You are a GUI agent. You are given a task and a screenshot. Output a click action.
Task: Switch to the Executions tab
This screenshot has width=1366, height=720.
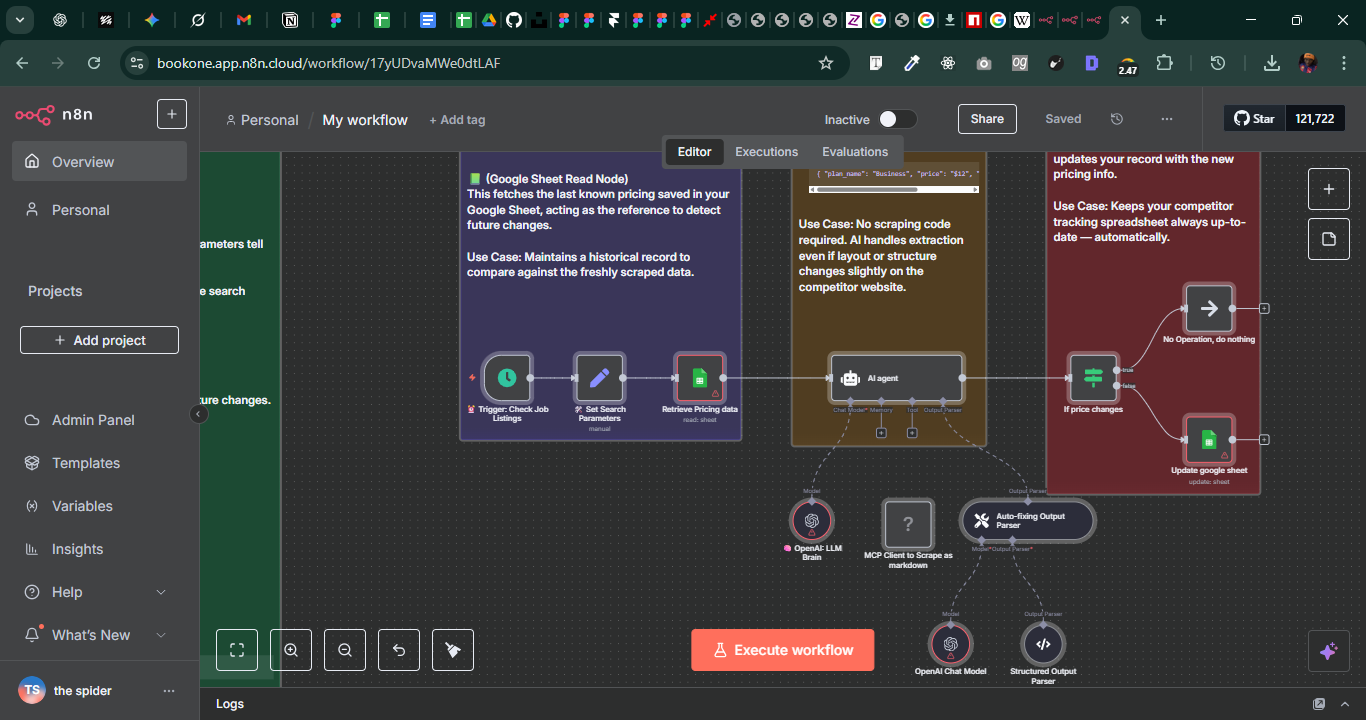[x=767, y=152]
